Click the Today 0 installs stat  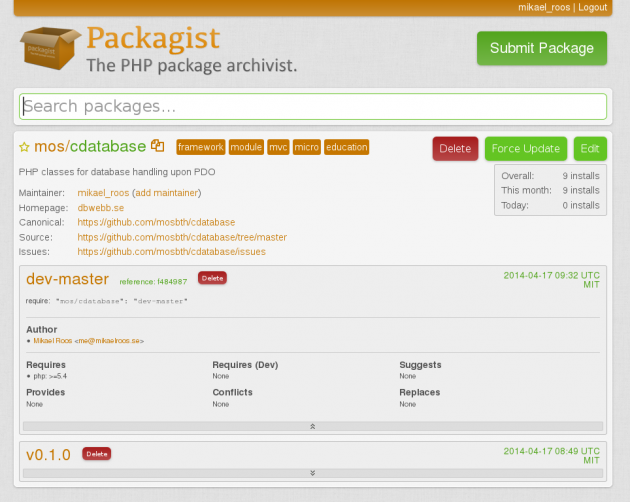point(550,205)
